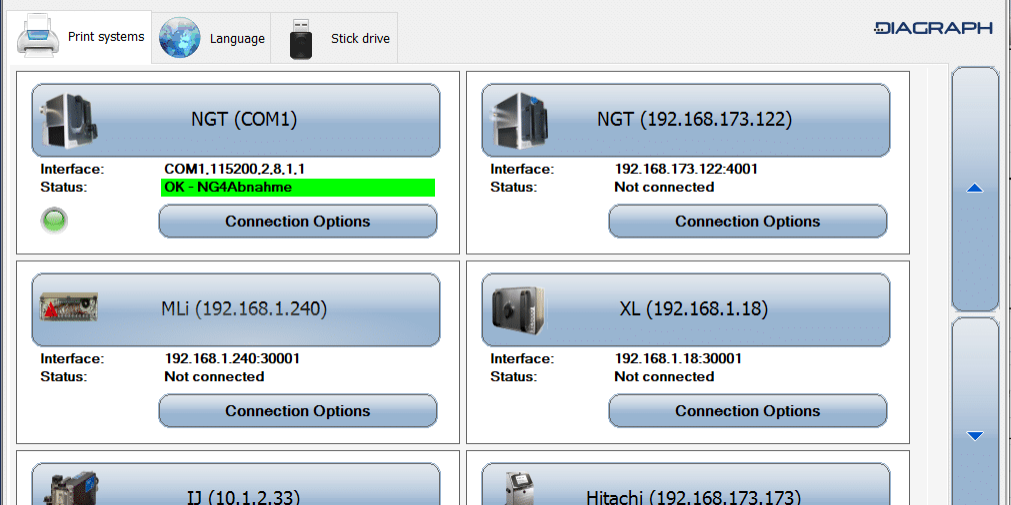Click 'Not connected' status under NGT 192.168.173.122
Screen dimensions: 1011x505
pyautogui.click(x=664, y=187)
